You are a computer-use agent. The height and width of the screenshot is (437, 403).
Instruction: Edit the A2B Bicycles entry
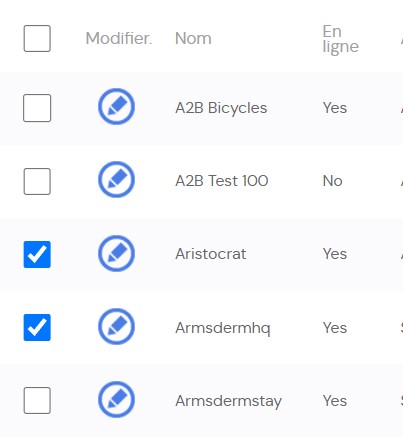pos(116,107)
